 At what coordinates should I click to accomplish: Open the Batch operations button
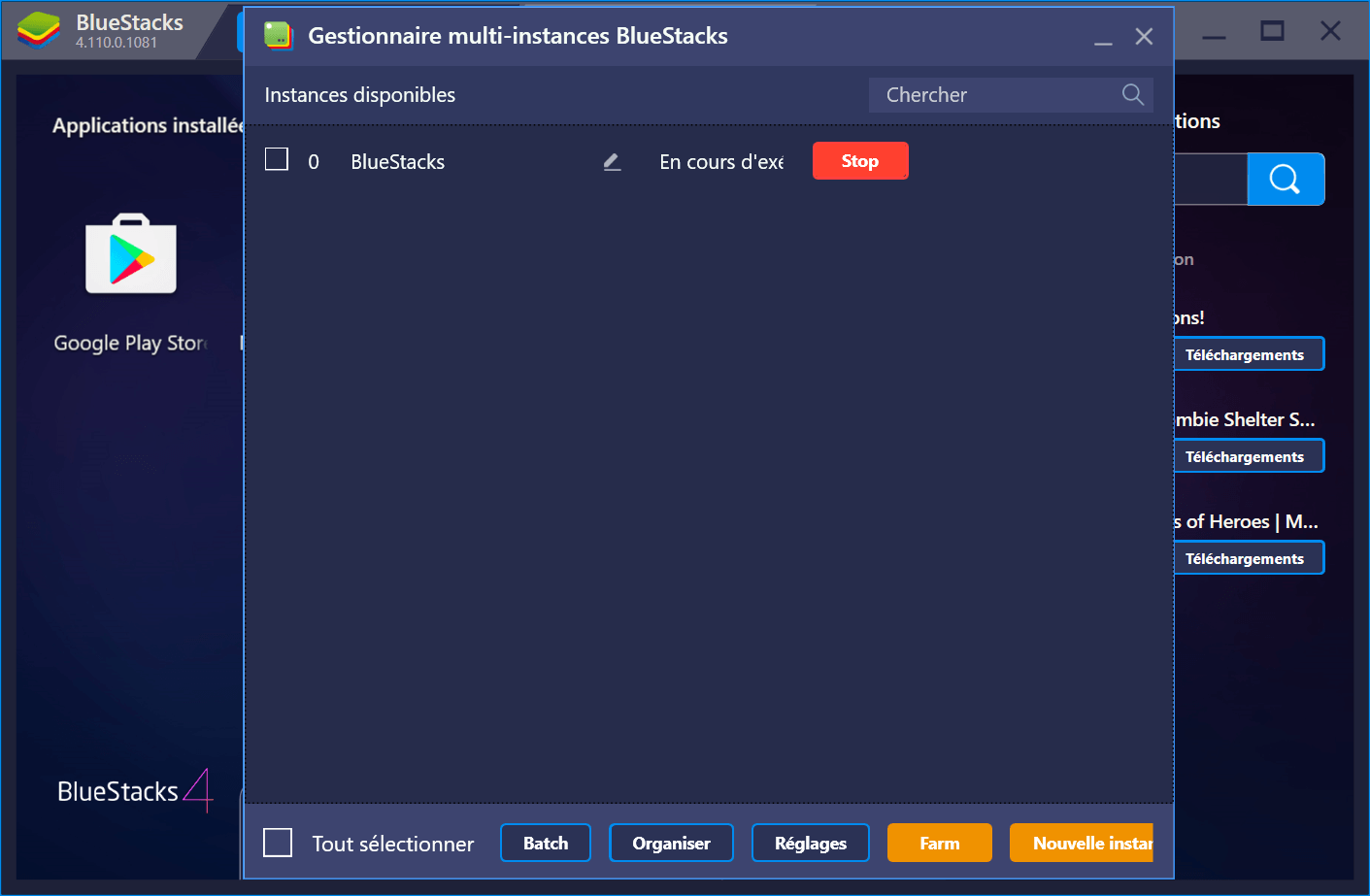[546, 843]
